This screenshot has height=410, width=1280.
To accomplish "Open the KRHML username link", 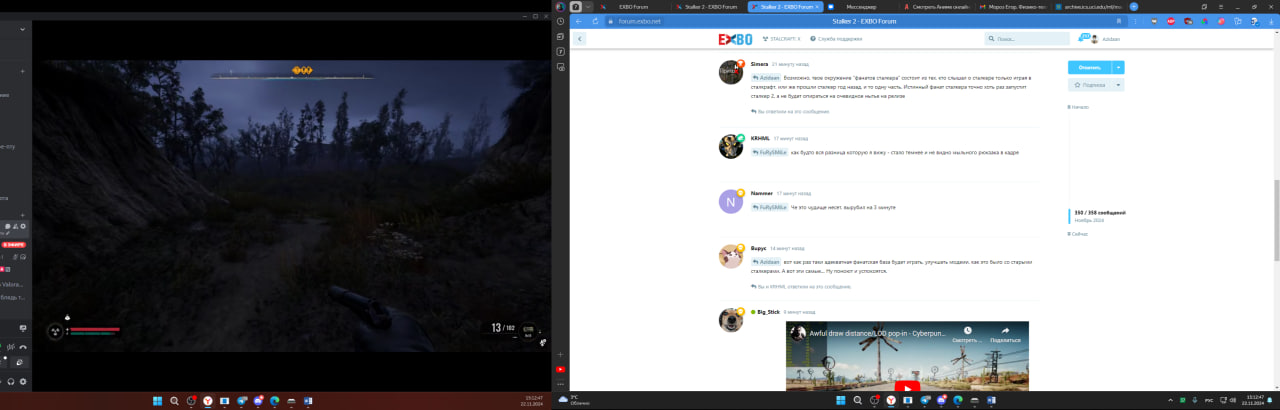I will point(760,138).
